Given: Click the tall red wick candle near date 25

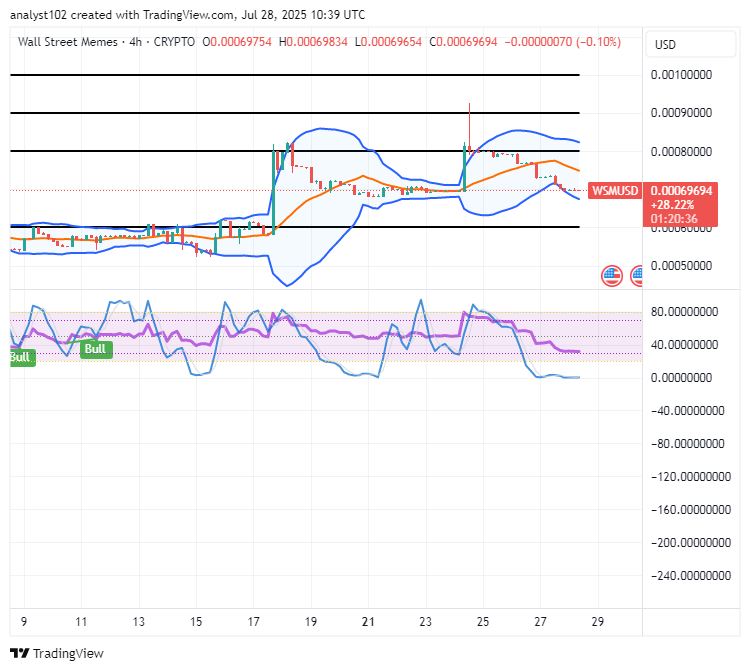Looking at the screenshot, I should pos(470,127).
